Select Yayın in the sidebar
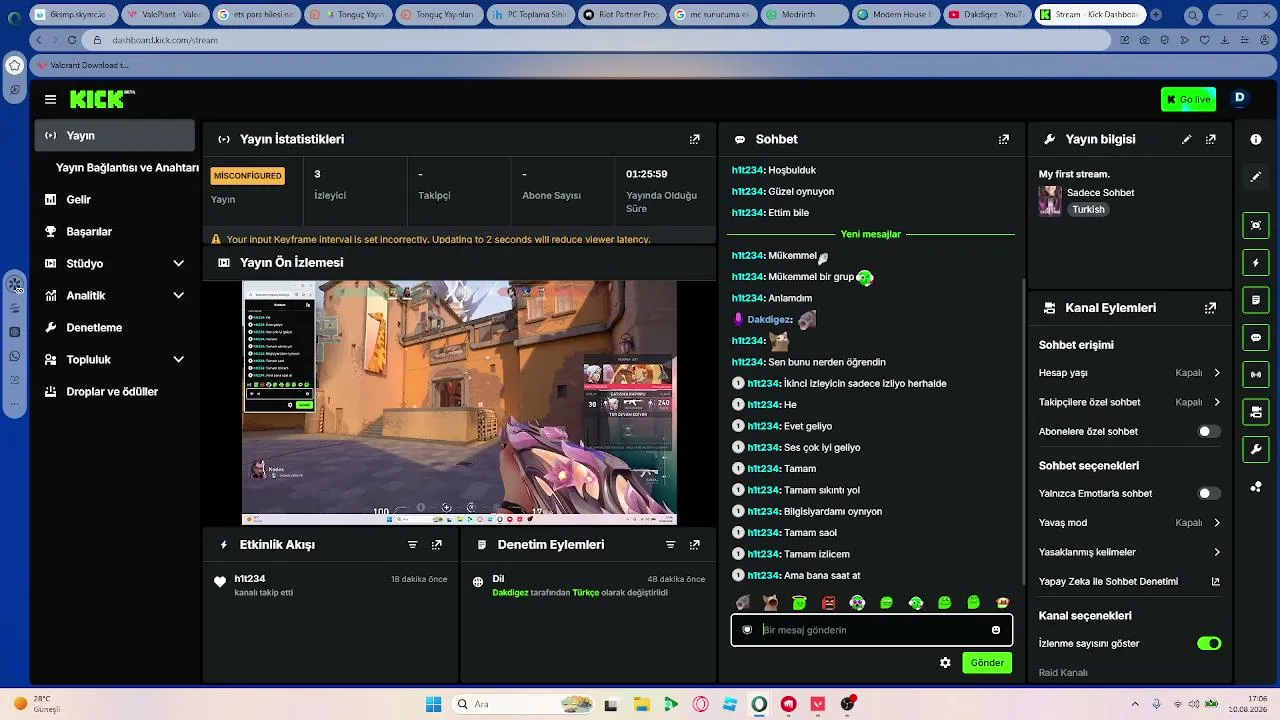This screenshot has width=1280, height=720. point(115,136)
